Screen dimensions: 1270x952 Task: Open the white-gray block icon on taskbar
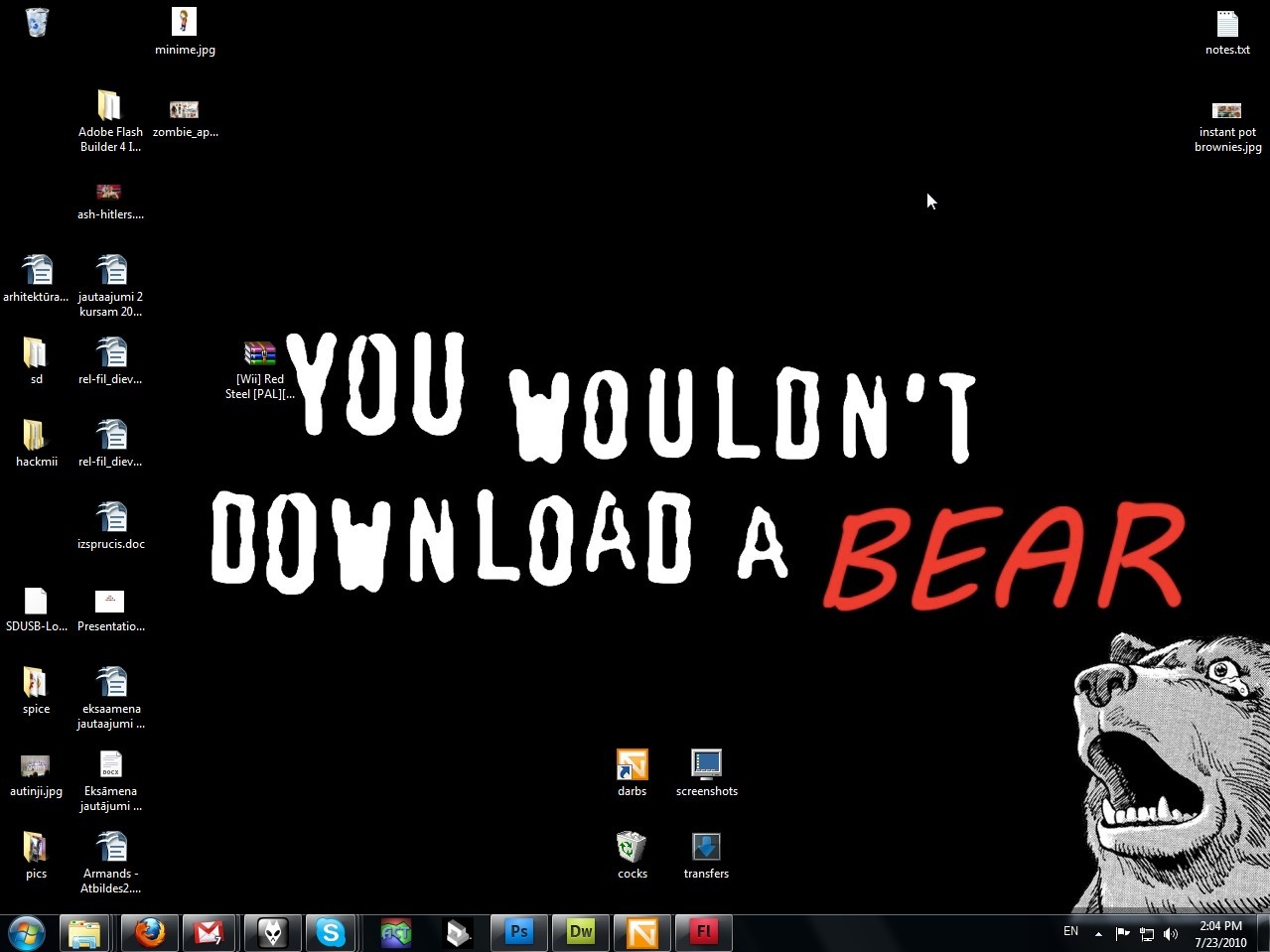(458, 933)
